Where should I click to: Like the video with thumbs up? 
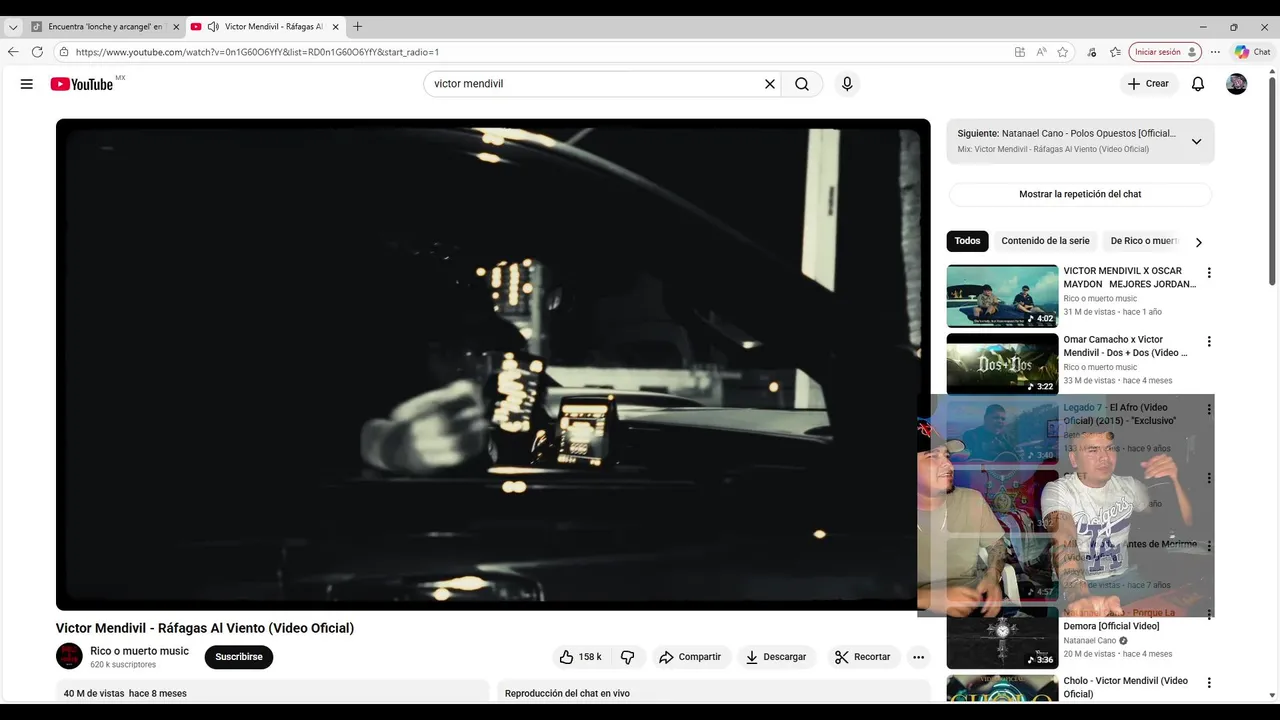580,657
